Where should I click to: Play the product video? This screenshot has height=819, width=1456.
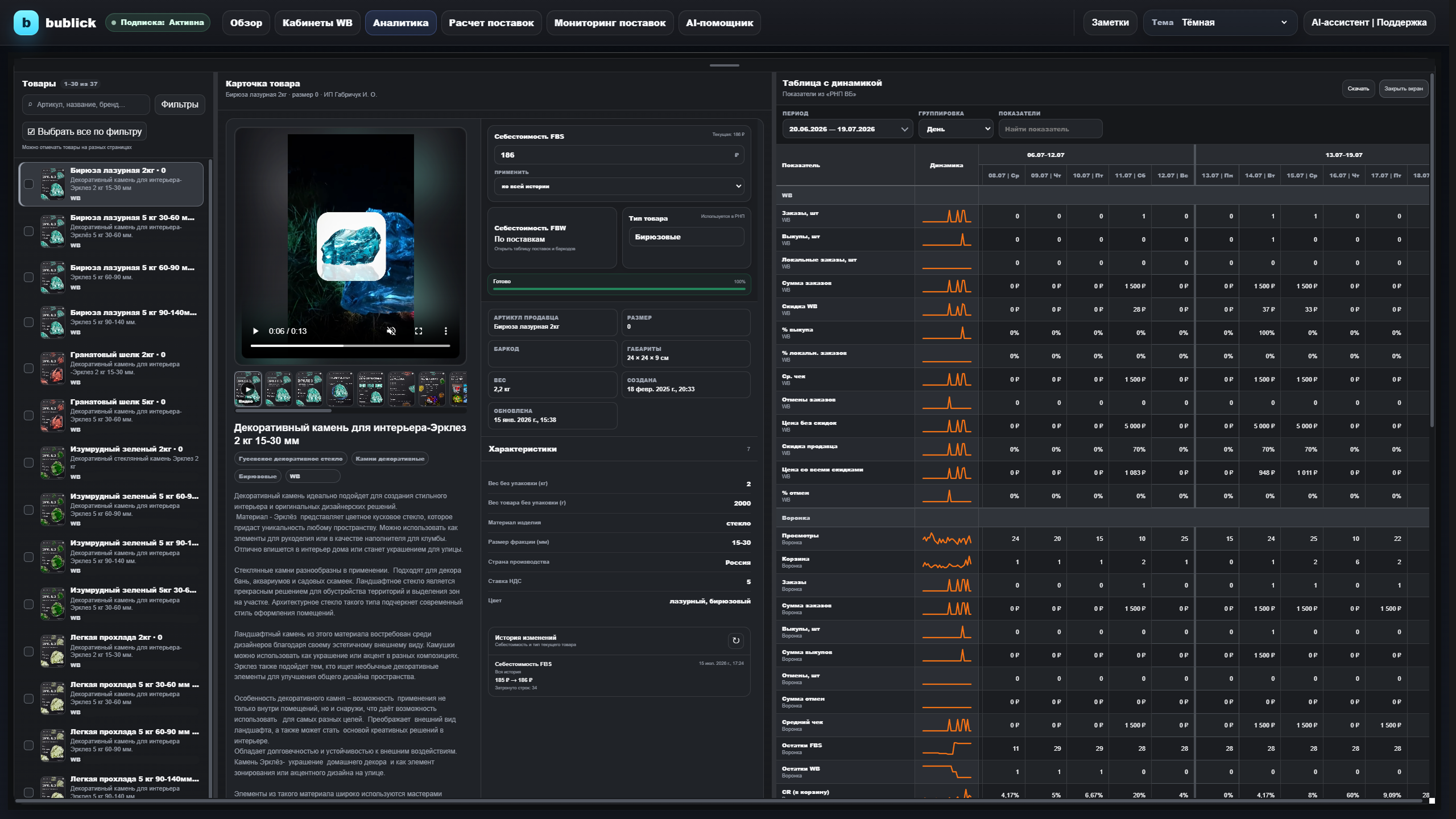pyautogui.click(x=256, y=331)
